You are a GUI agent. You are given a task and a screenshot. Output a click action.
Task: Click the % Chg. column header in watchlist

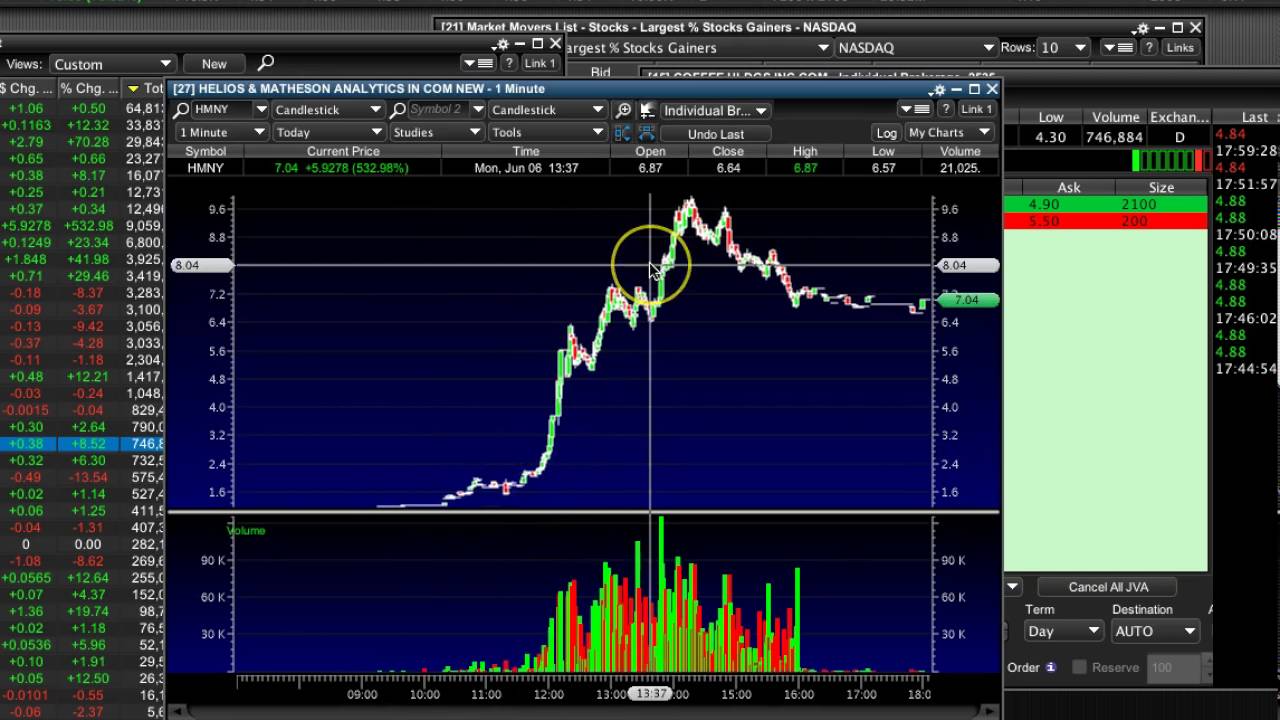coord(88,88)
